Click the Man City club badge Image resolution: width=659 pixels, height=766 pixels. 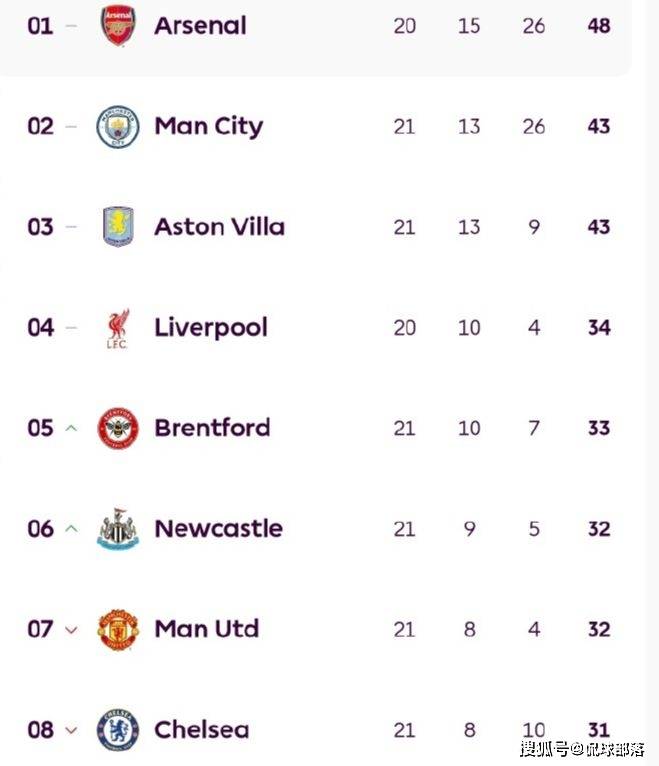(x=118, y=127)
